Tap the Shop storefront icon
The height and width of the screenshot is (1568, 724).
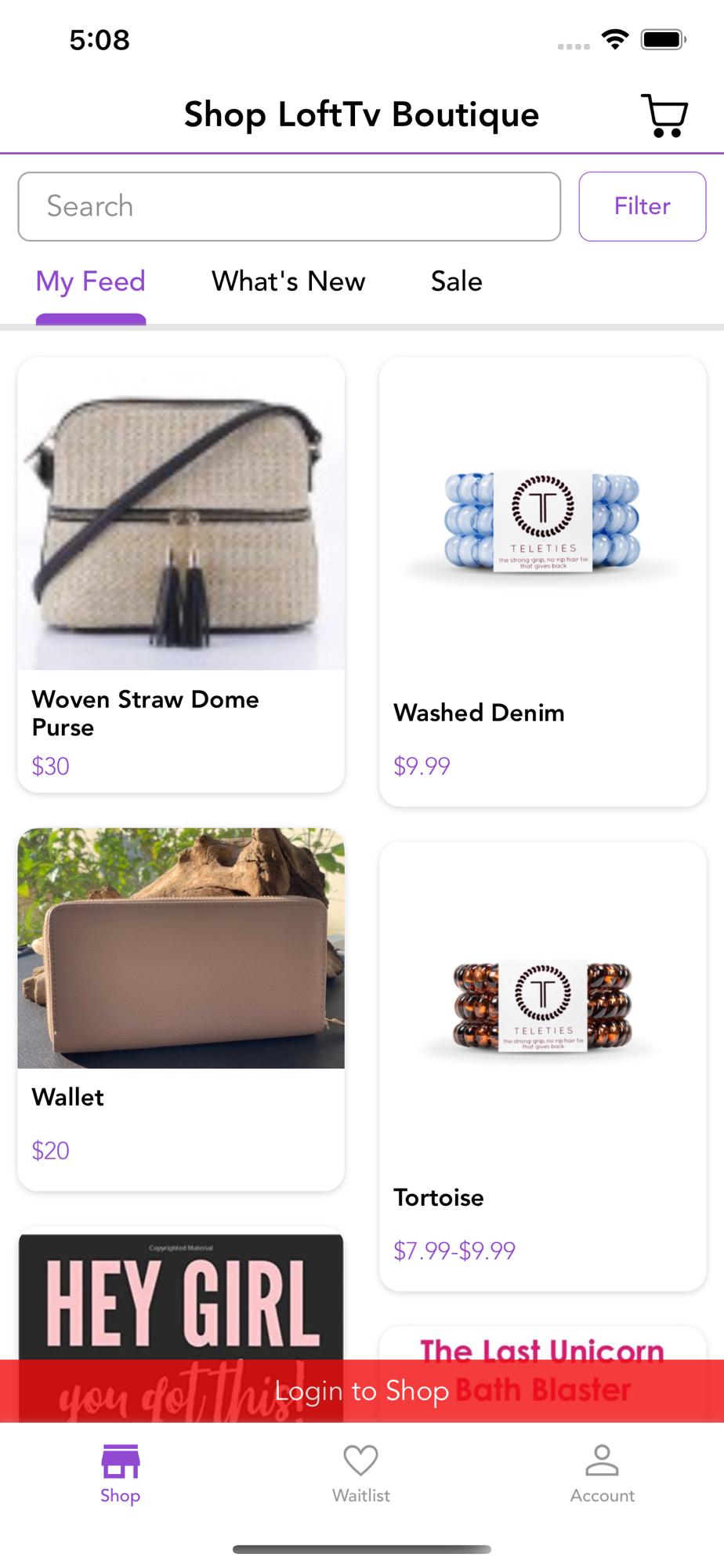[x=121, y=1461]
